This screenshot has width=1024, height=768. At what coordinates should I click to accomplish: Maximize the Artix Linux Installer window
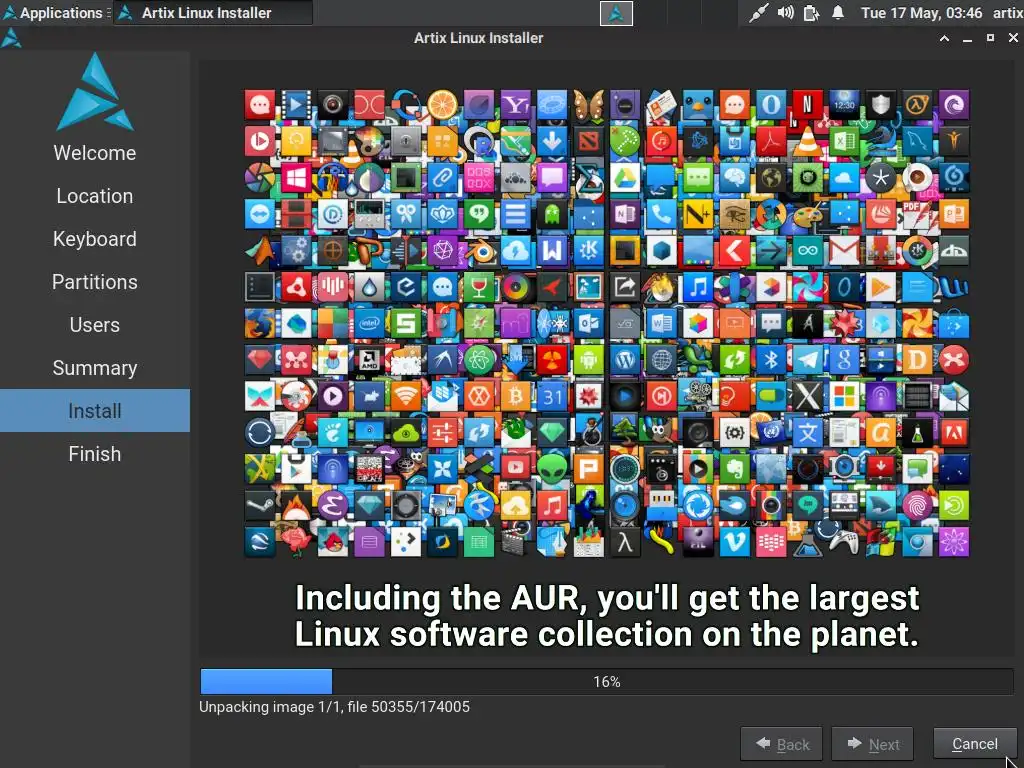point(991,39)
